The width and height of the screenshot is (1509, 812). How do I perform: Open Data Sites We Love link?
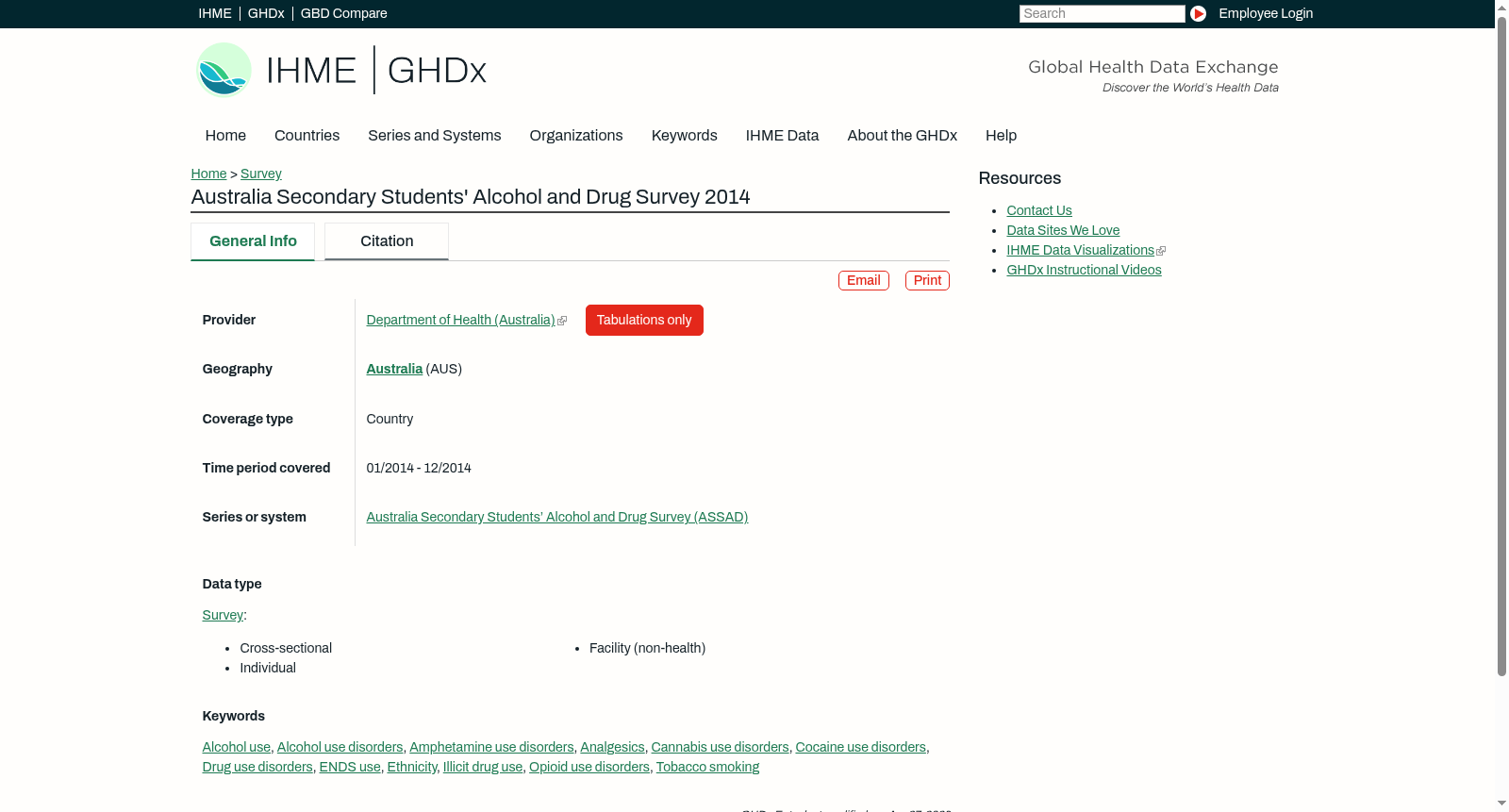1063,230
